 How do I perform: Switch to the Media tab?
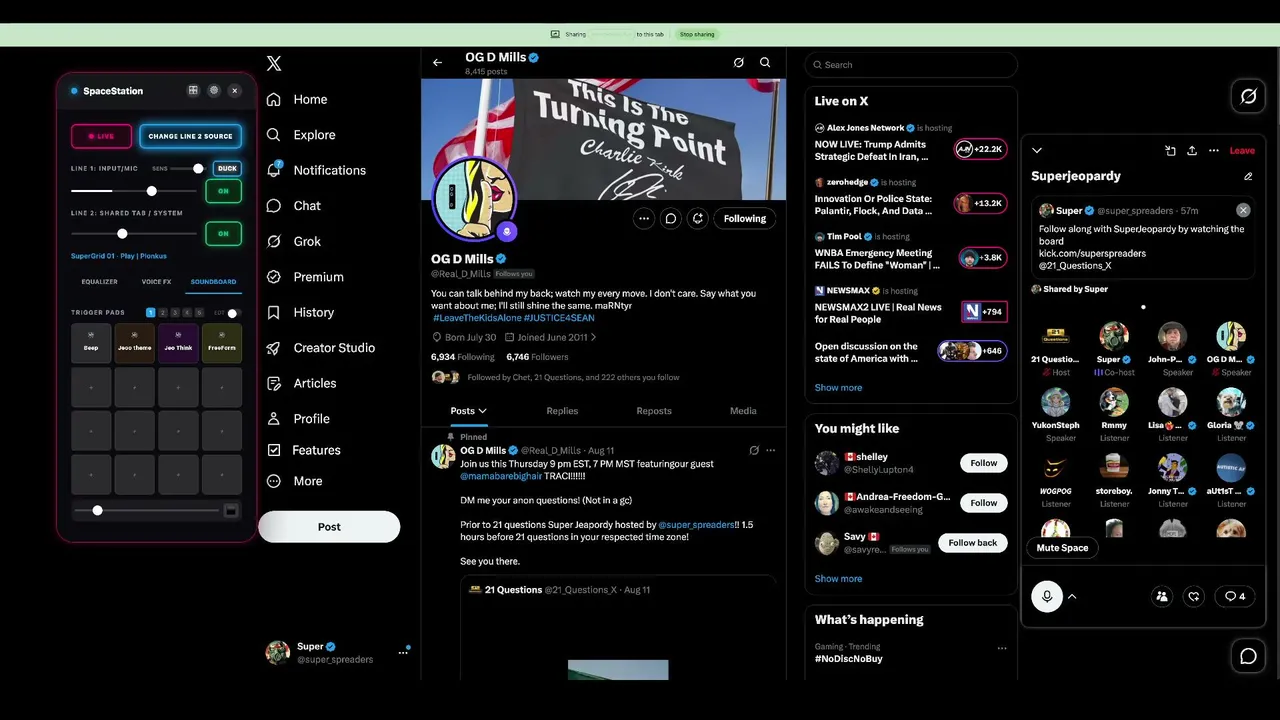click(743, 411)
